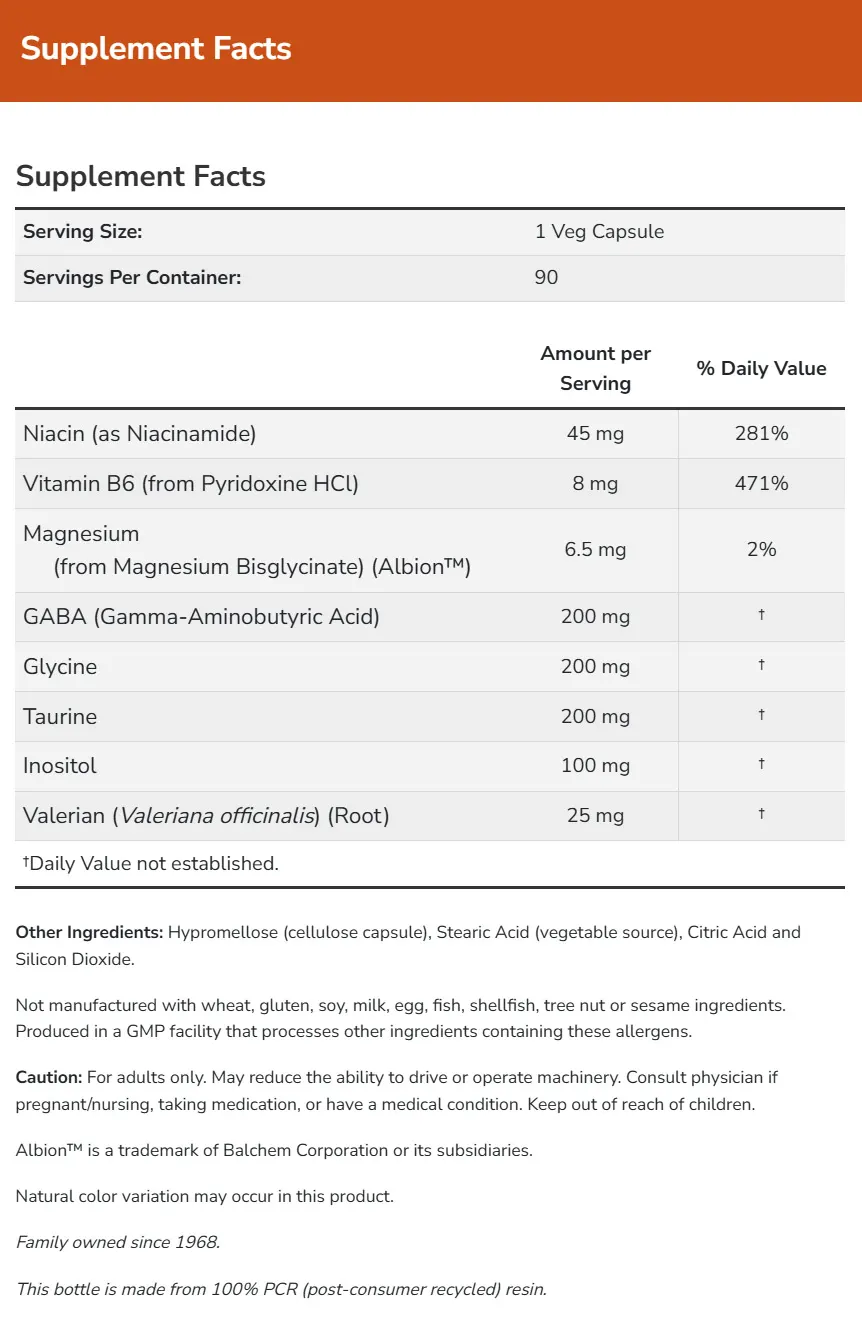This screenshot has width=862, height=1321.
Task: Select the Serving Size label
Action: click(83, 232)
